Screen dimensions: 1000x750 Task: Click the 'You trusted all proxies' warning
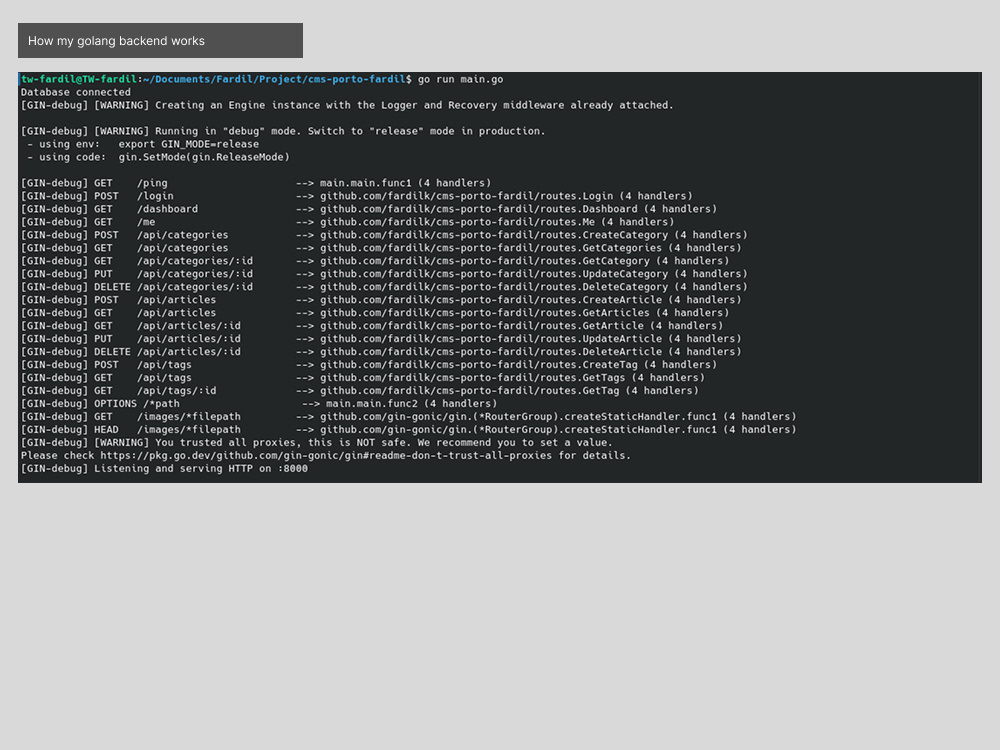click(x=316, y=443)
